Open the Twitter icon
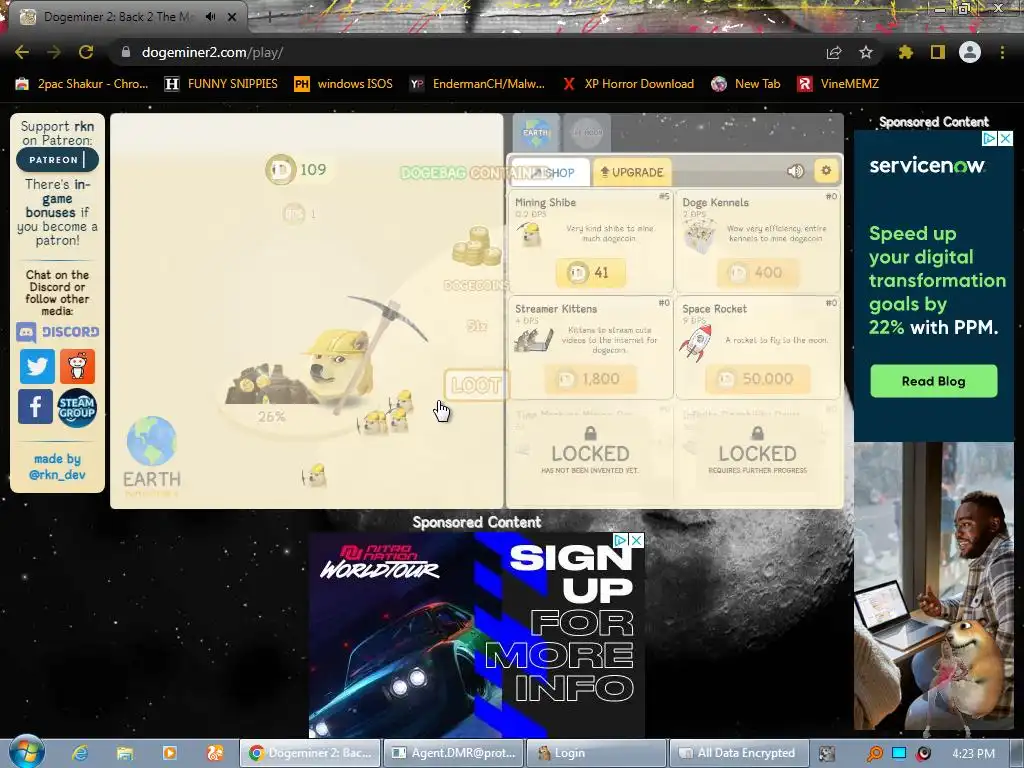Viewport: 1024px width, 768px height. pos(37,366)
